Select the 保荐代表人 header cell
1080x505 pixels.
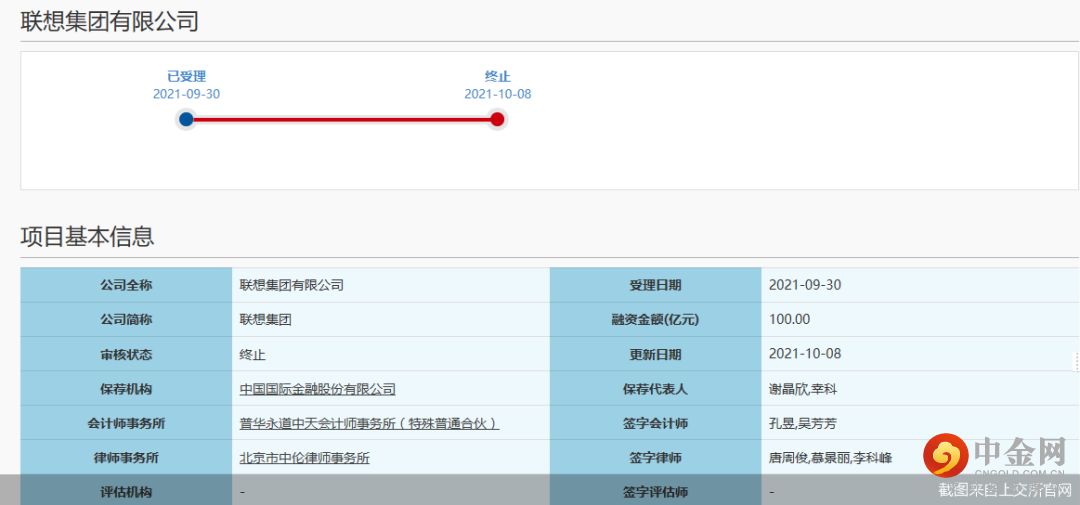pos(655,389)
